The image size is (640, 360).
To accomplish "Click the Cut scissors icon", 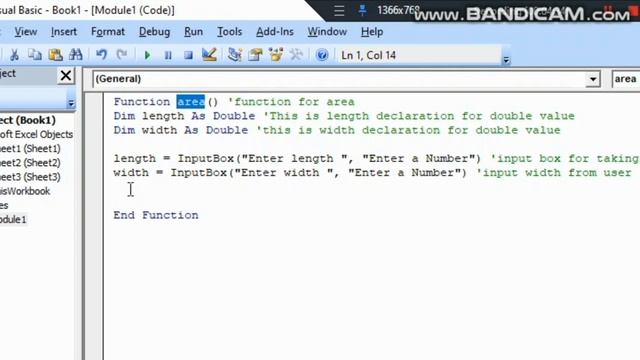I will [x=14, y=55].
